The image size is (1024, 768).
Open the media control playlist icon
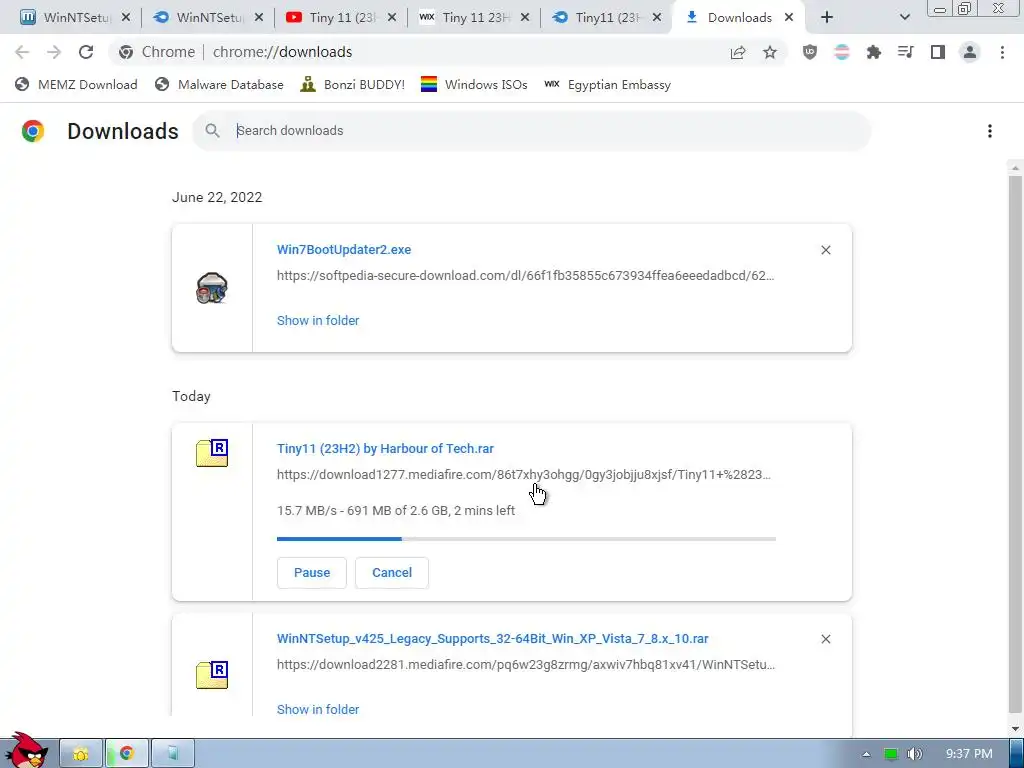(x=906, y=52)
